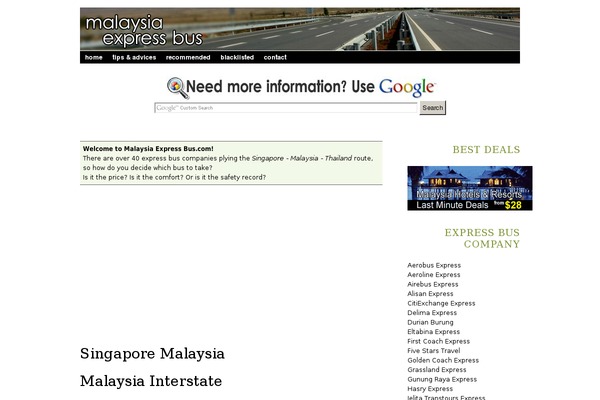The width and height of the screenshot is (600, 400).
Task: Open the home menu item
Action: (x=94, y=57)
